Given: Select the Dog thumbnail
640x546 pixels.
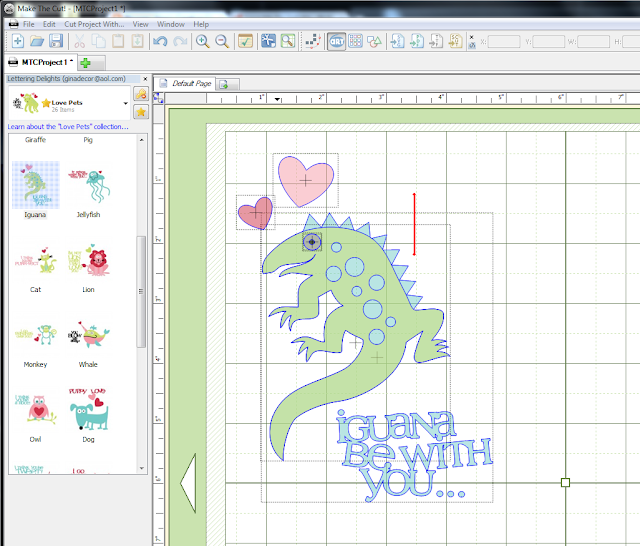Looking at the screenshot, I should pyautogui.click(x=89, y=409).
